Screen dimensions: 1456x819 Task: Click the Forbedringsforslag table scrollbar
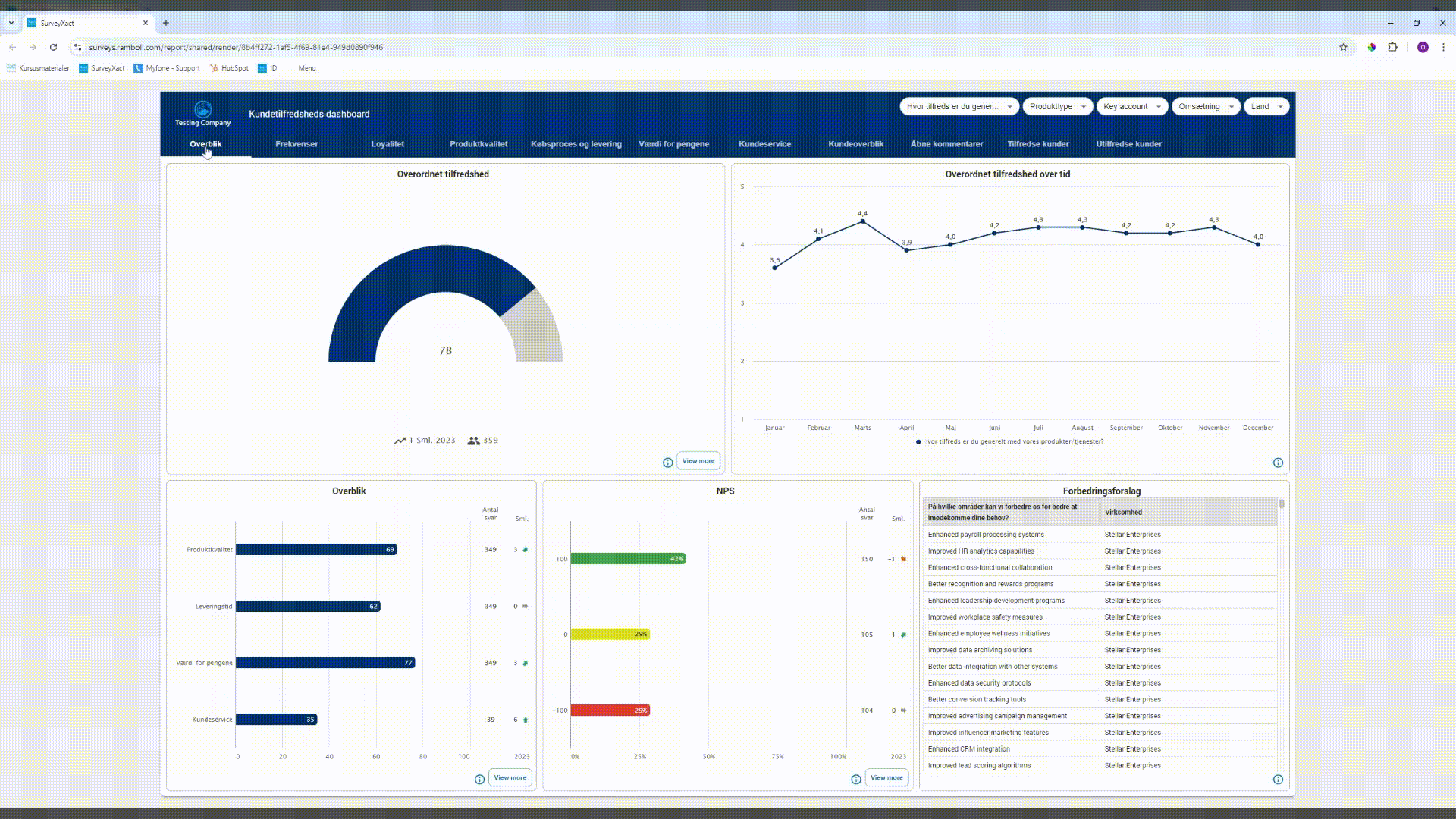[x=1282, y=504]
